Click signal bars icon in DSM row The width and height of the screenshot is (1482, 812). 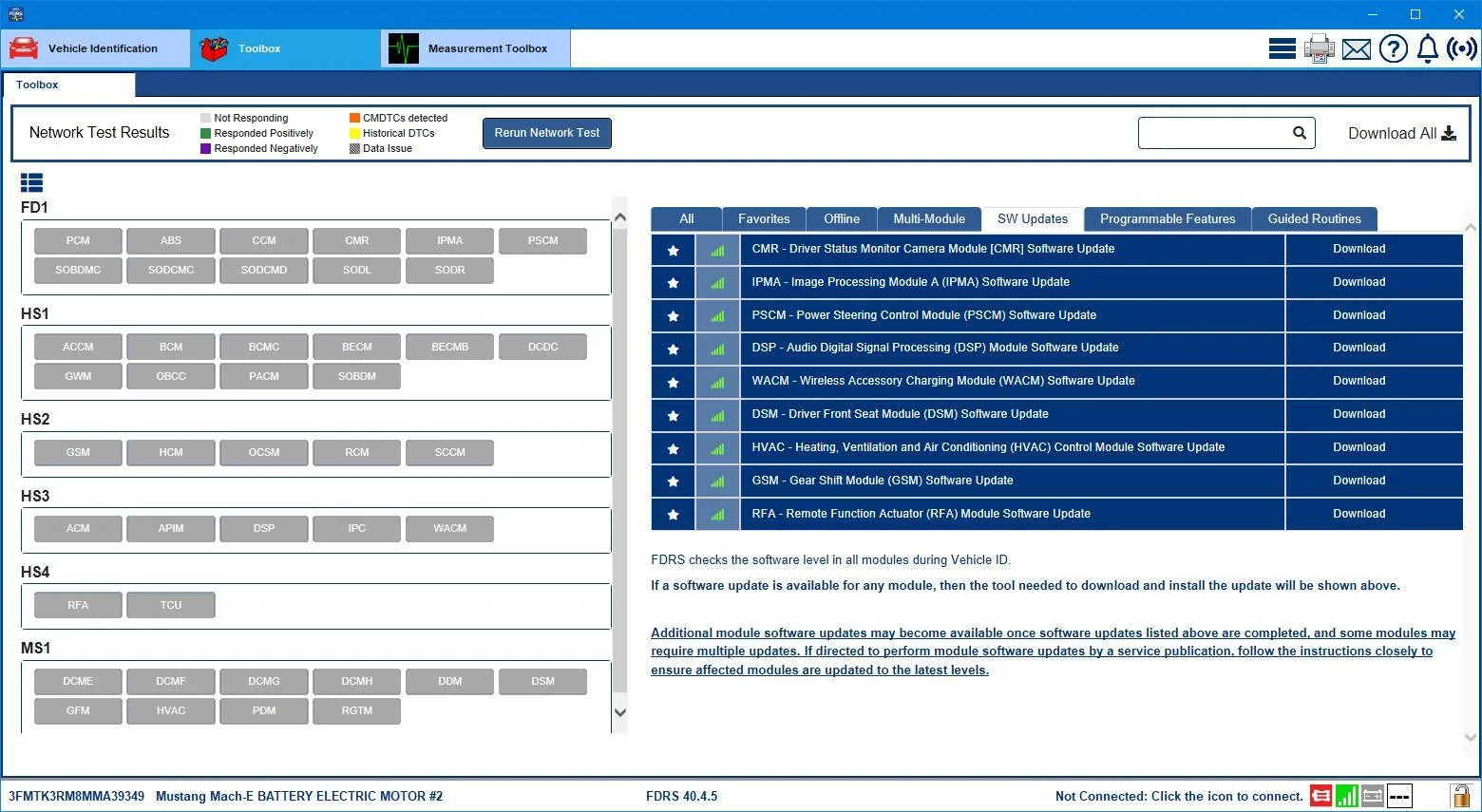tap(717, 415)
